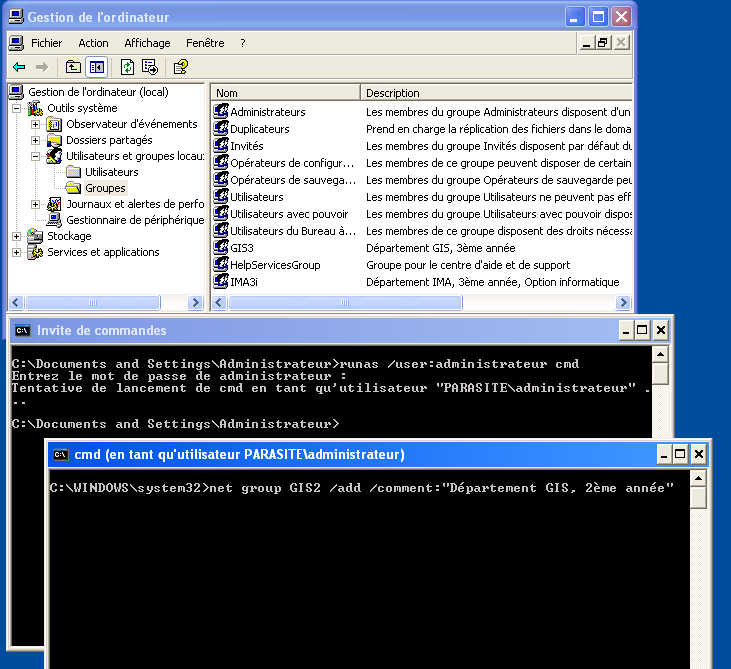This screenshot has width=731, height=669.
Task: Sort by the Nom column header
Action: click(286, 93)
